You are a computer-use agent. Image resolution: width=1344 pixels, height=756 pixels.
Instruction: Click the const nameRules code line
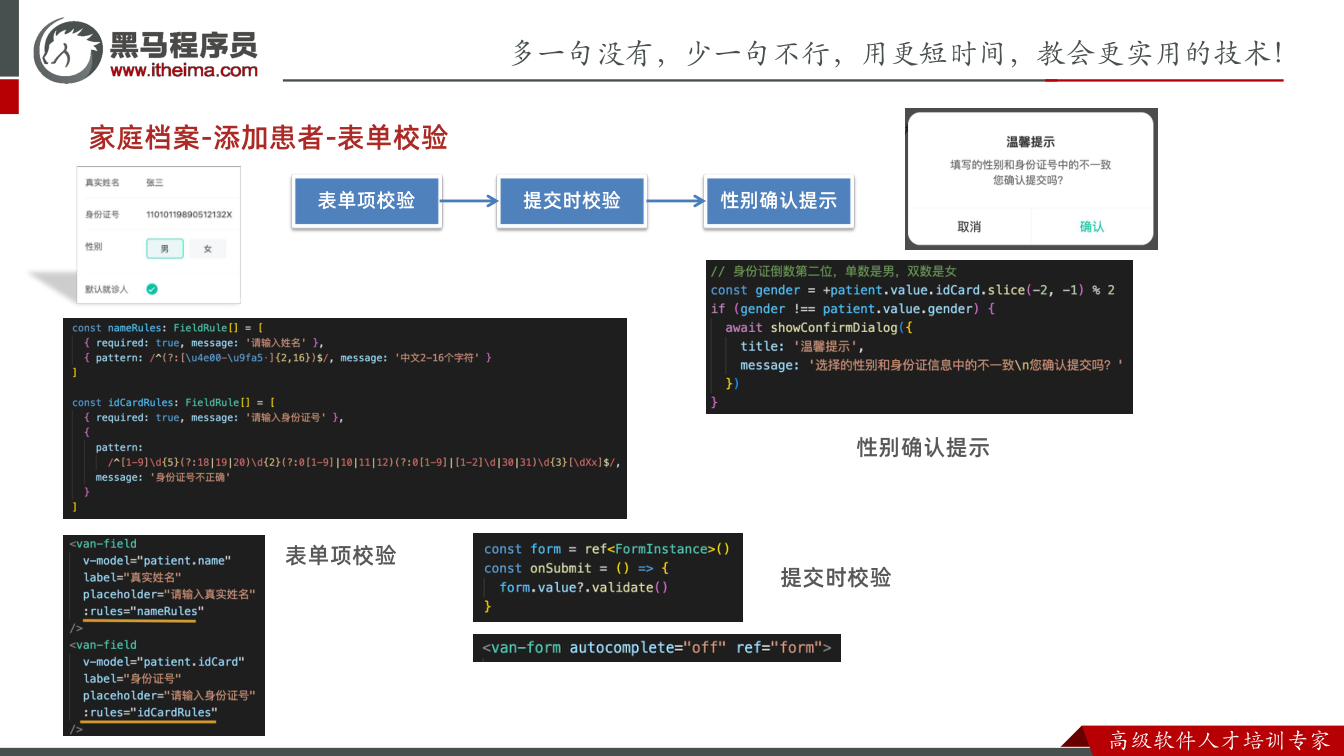tap(167, 328)
